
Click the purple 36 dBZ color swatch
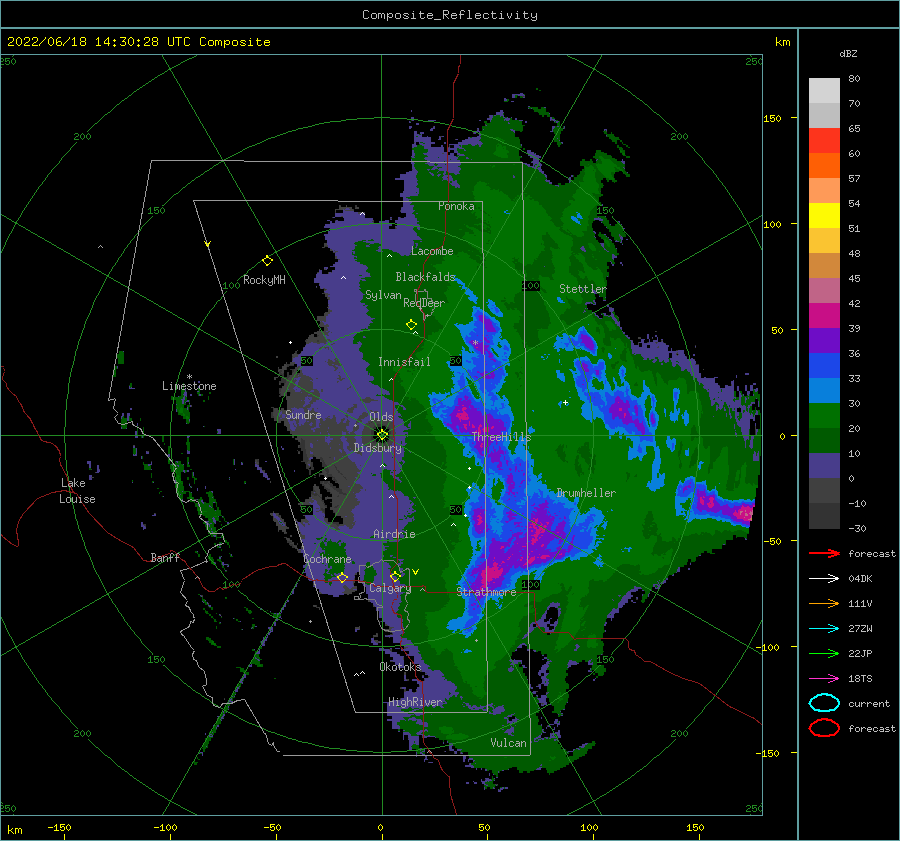pyautogui.click(x=824, y=341)
